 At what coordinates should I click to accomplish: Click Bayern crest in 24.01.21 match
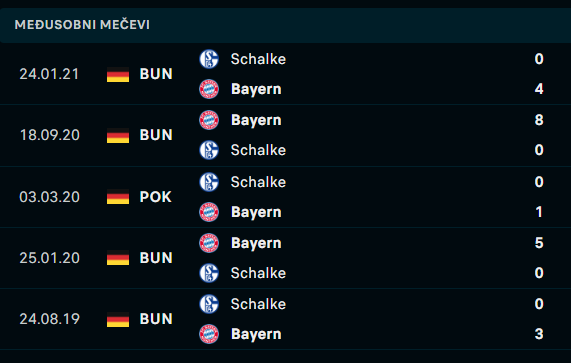point(209,89)
